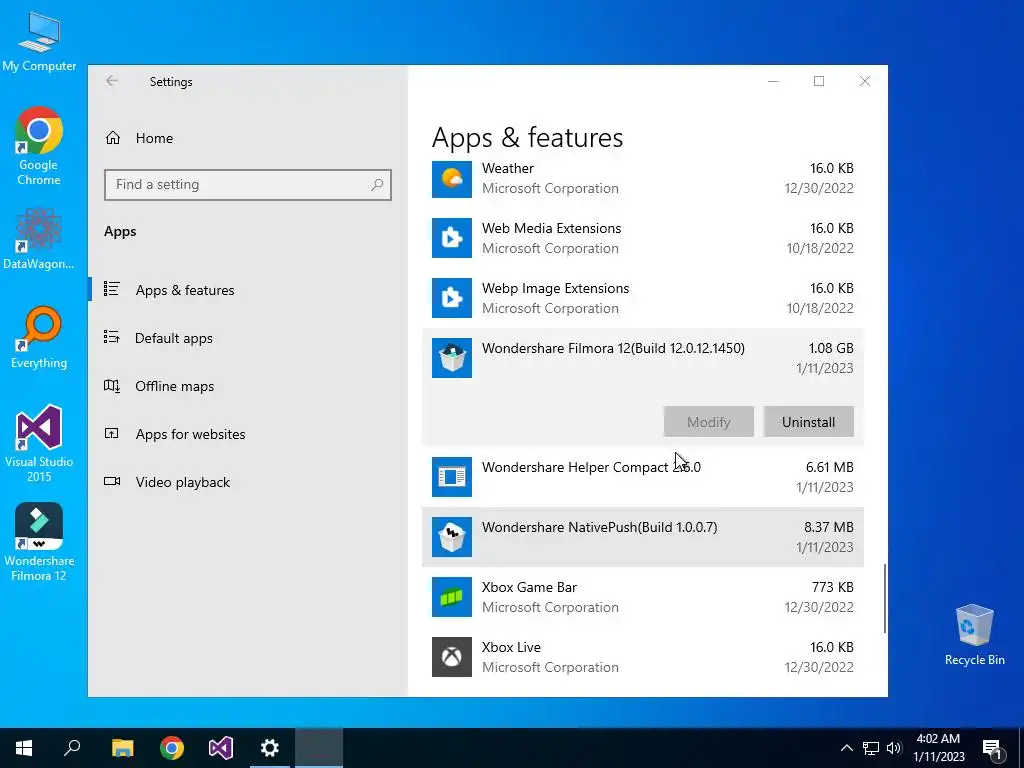1024x768 pixels.
Task: Select Web Media Extensions entry text
Action: [x=551, y=228]
